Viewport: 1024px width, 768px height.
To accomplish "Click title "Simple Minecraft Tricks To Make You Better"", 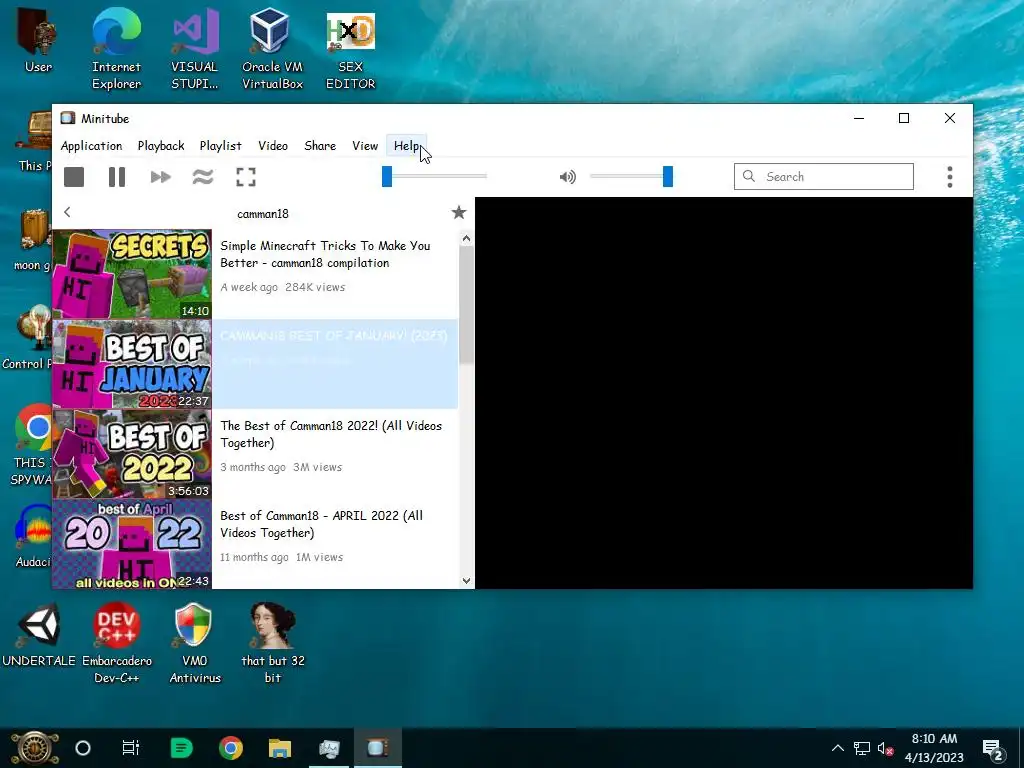I will tap(325, 254).
